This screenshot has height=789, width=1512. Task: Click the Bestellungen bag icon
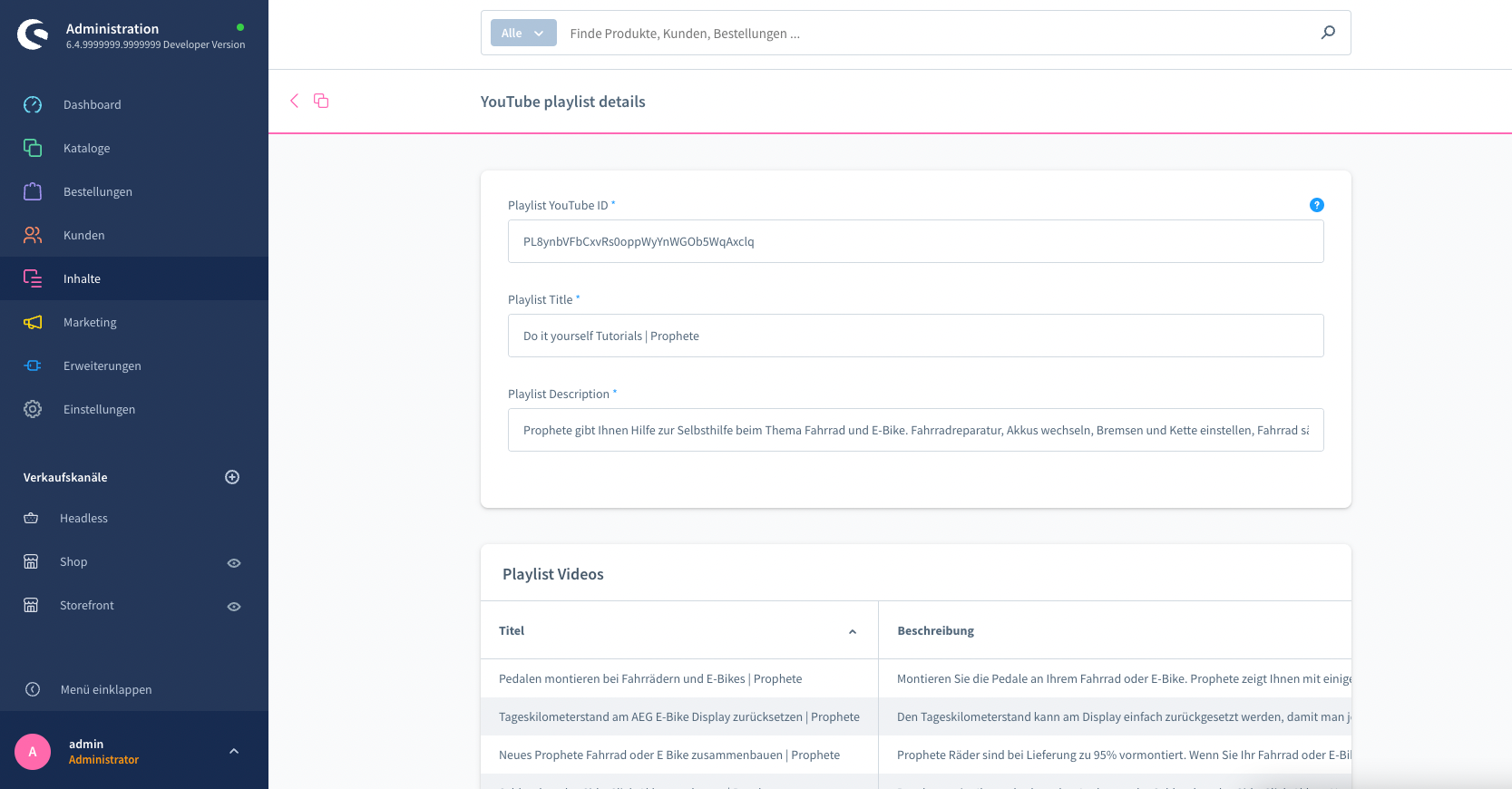click(33, 191)
